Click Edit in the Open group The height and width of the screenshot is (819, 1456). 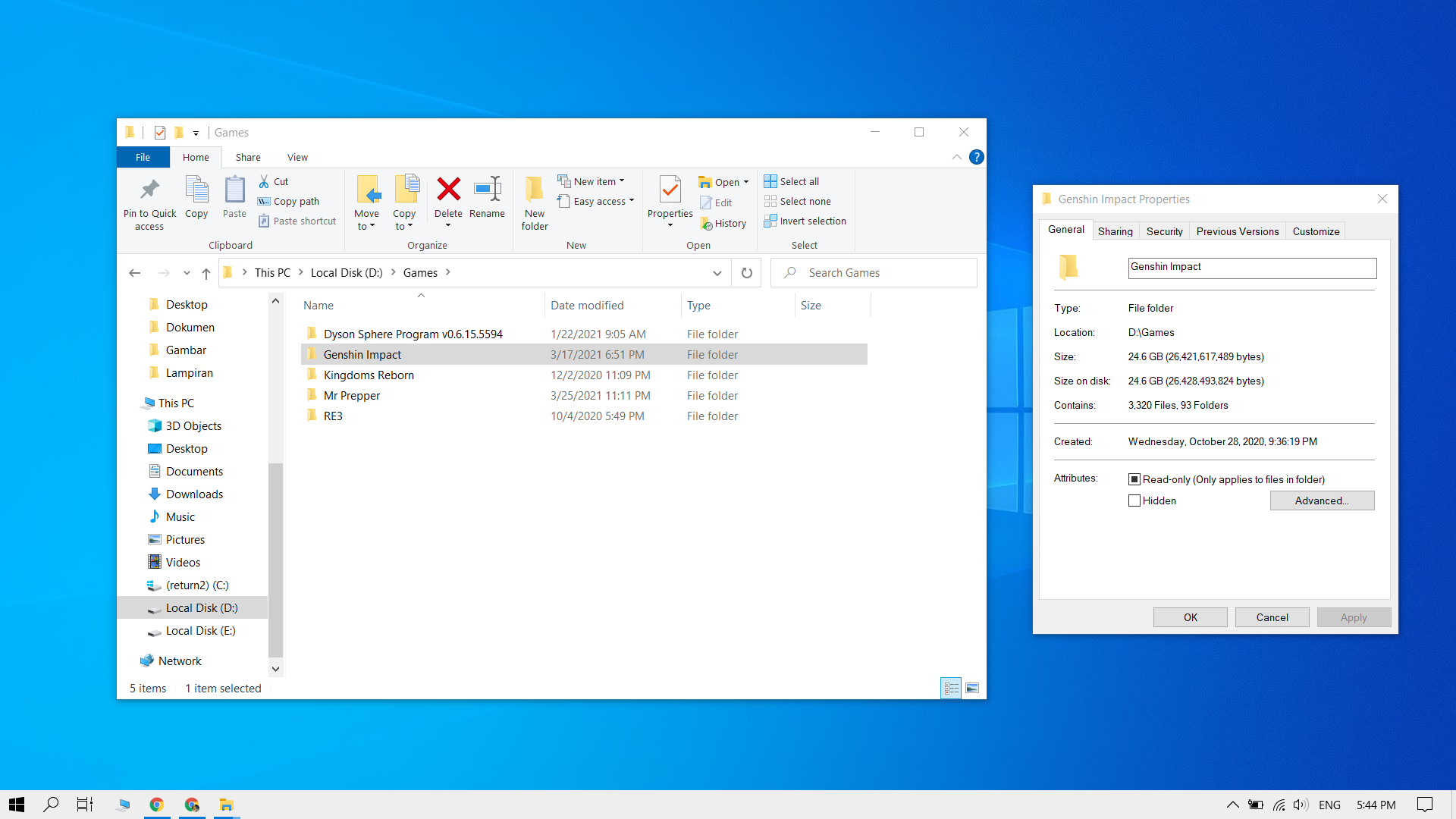(x=716, y=202)
